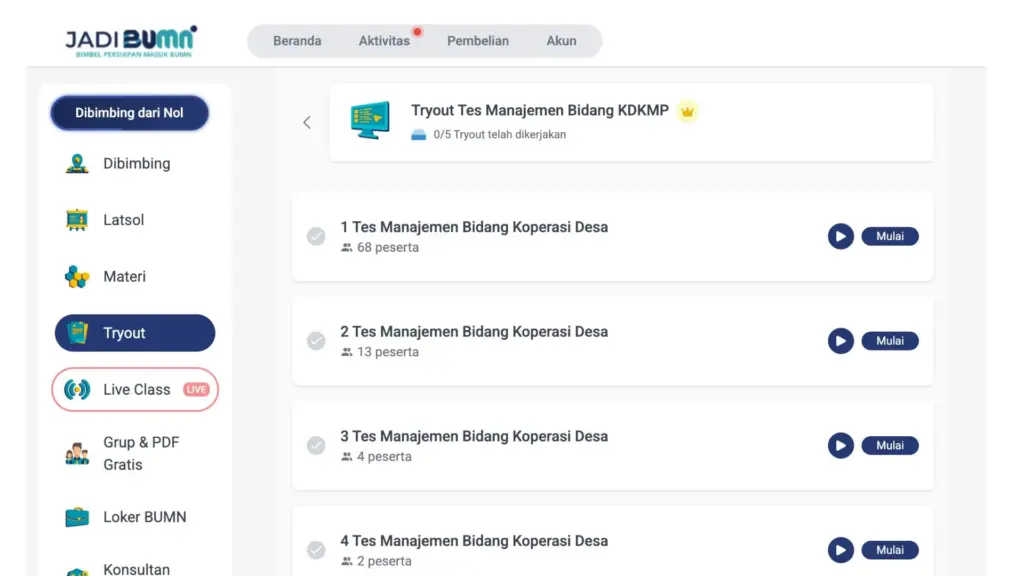Toggle the check circle for Tryout 2
The image size is (1024, 576).
(316, 341)
